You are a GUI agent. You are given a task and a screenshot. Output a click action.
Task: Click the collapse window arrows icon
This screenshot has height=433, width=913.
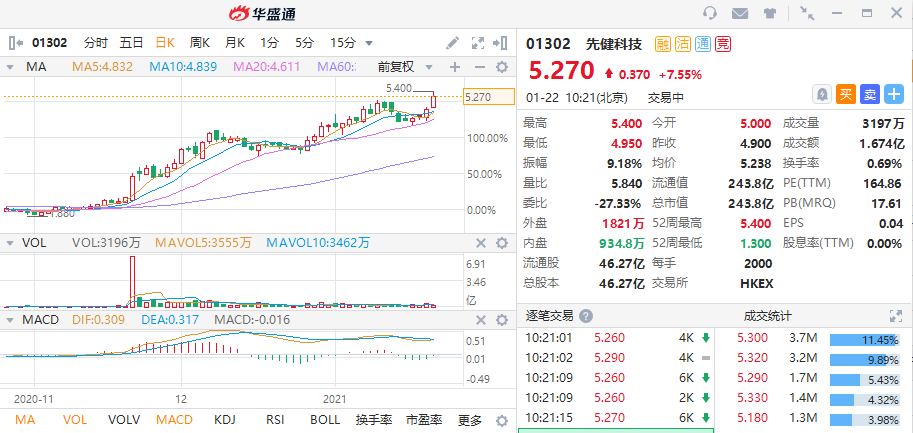[806, 13]
